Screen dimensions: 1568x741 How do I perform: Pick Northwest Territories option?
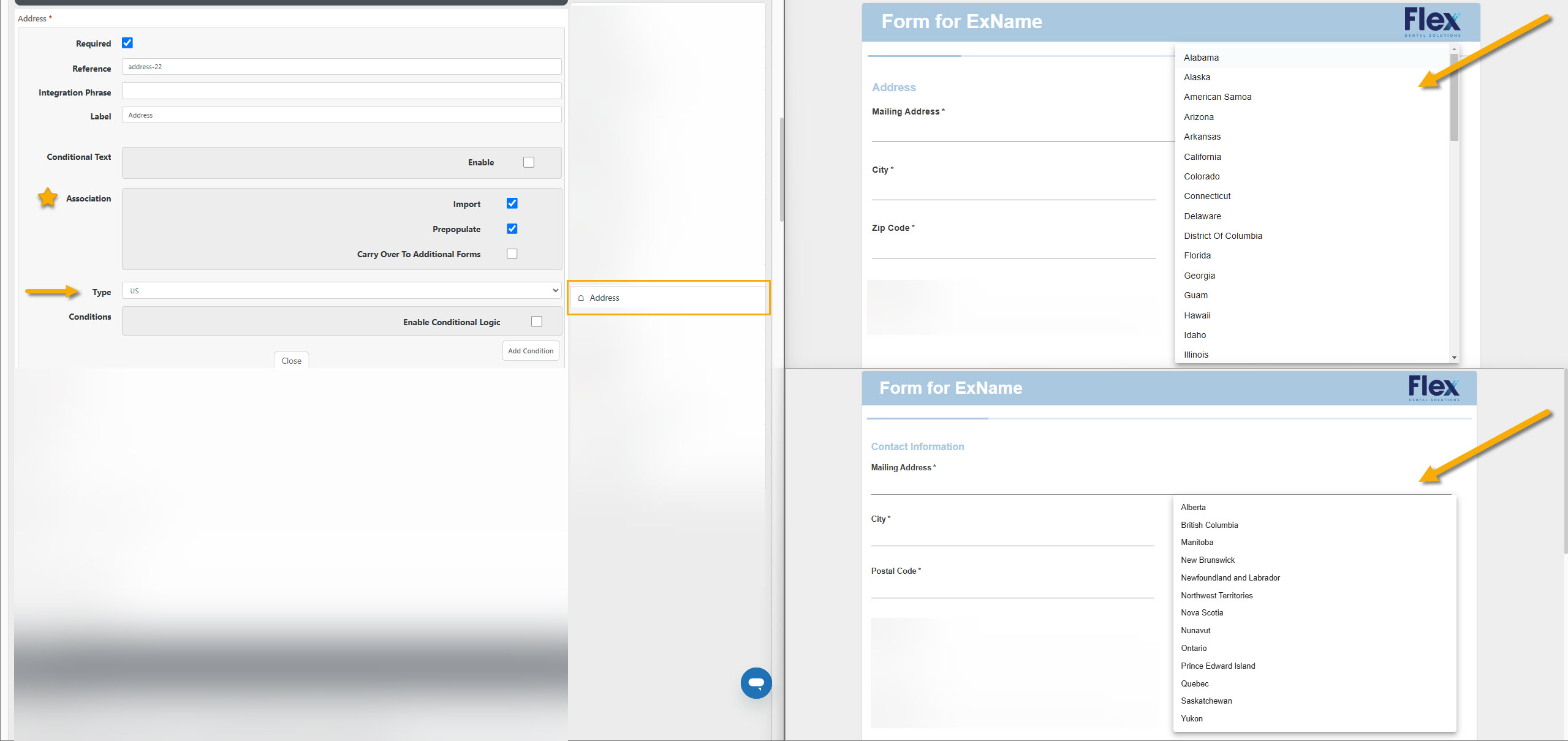(x=1314, y=595)
